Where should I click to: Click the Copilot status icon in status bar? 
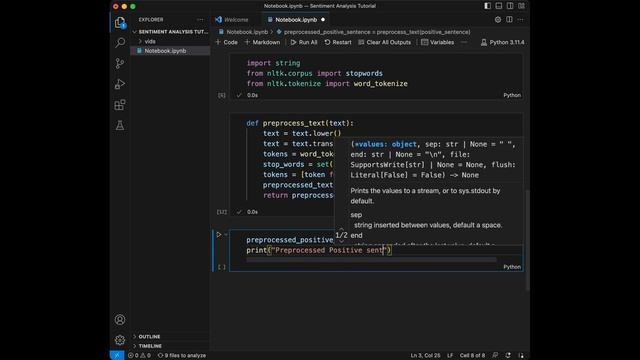pyautogui.click(x=508, y=356)
